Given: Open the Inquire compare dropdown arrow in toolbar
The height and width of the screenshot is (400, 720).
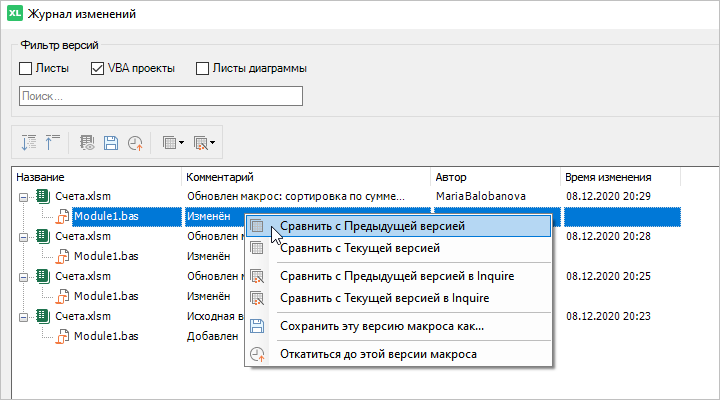Looking at the screenshot, I should (212, 143).
